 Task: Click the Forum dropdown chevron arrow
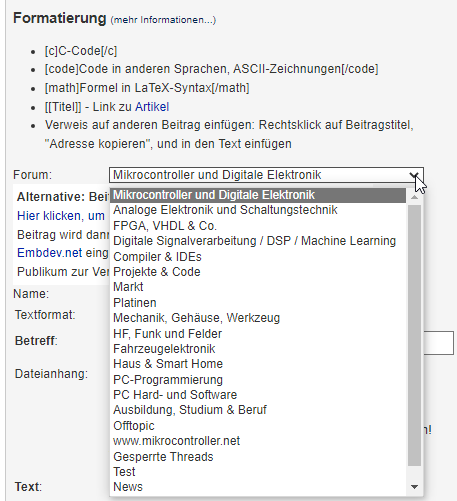pyautogui.click(x=414, y=175)
